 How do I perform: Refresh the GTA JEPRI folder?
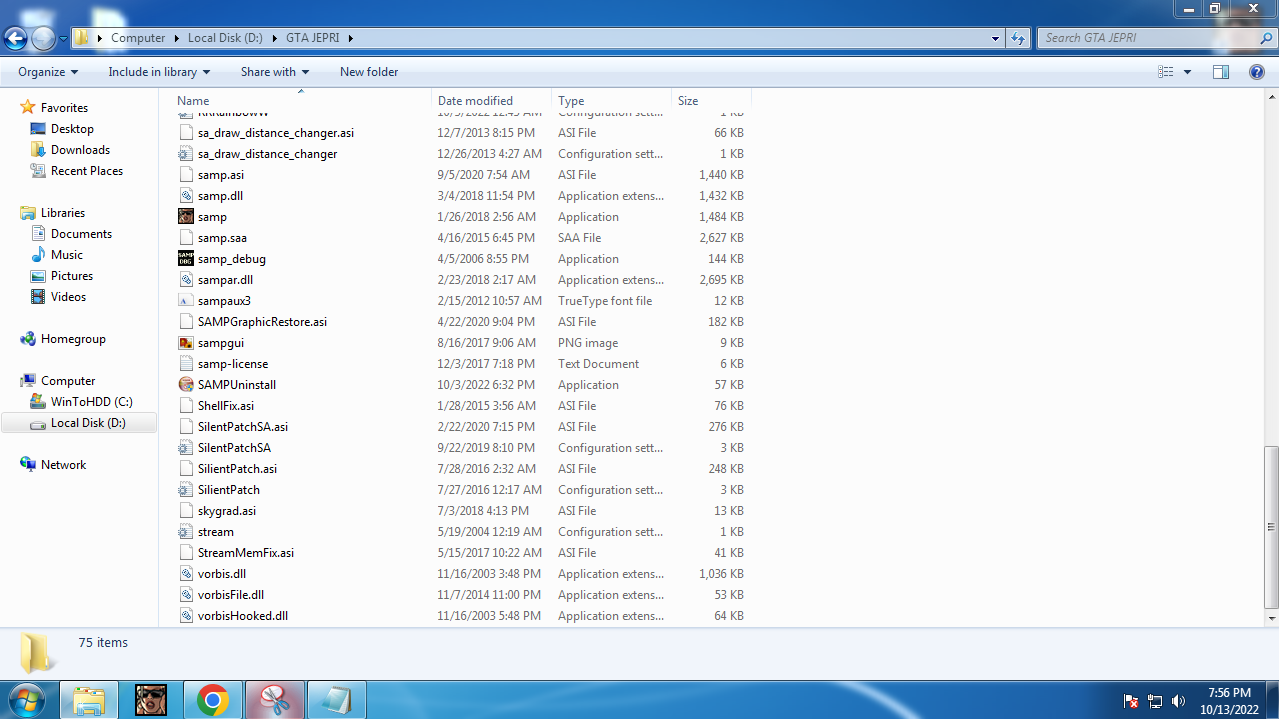pos(1018,38)
